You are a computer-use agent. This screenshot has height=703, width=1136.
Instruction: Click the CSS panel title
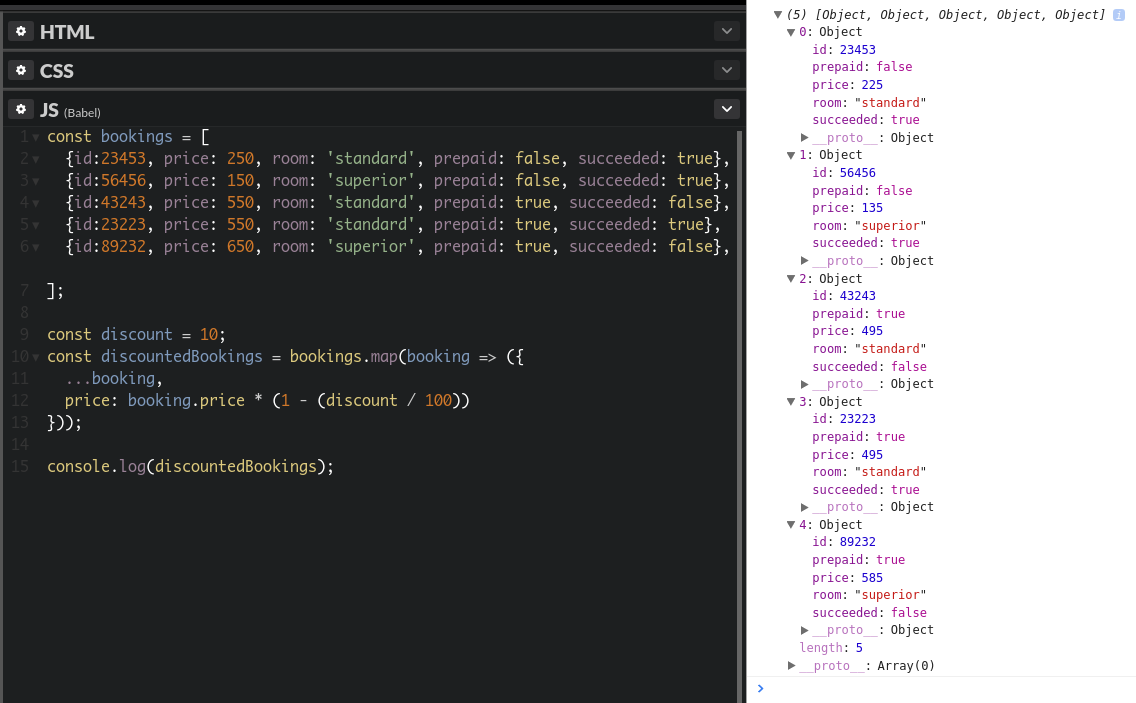pos(57,71)
